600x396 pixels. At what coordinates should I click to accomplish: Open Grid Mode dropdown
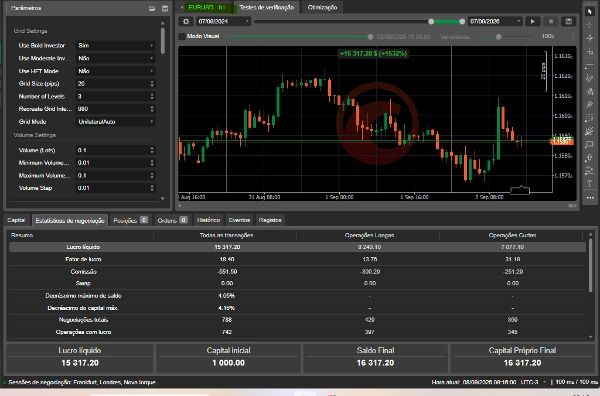[x=115, y=122]
